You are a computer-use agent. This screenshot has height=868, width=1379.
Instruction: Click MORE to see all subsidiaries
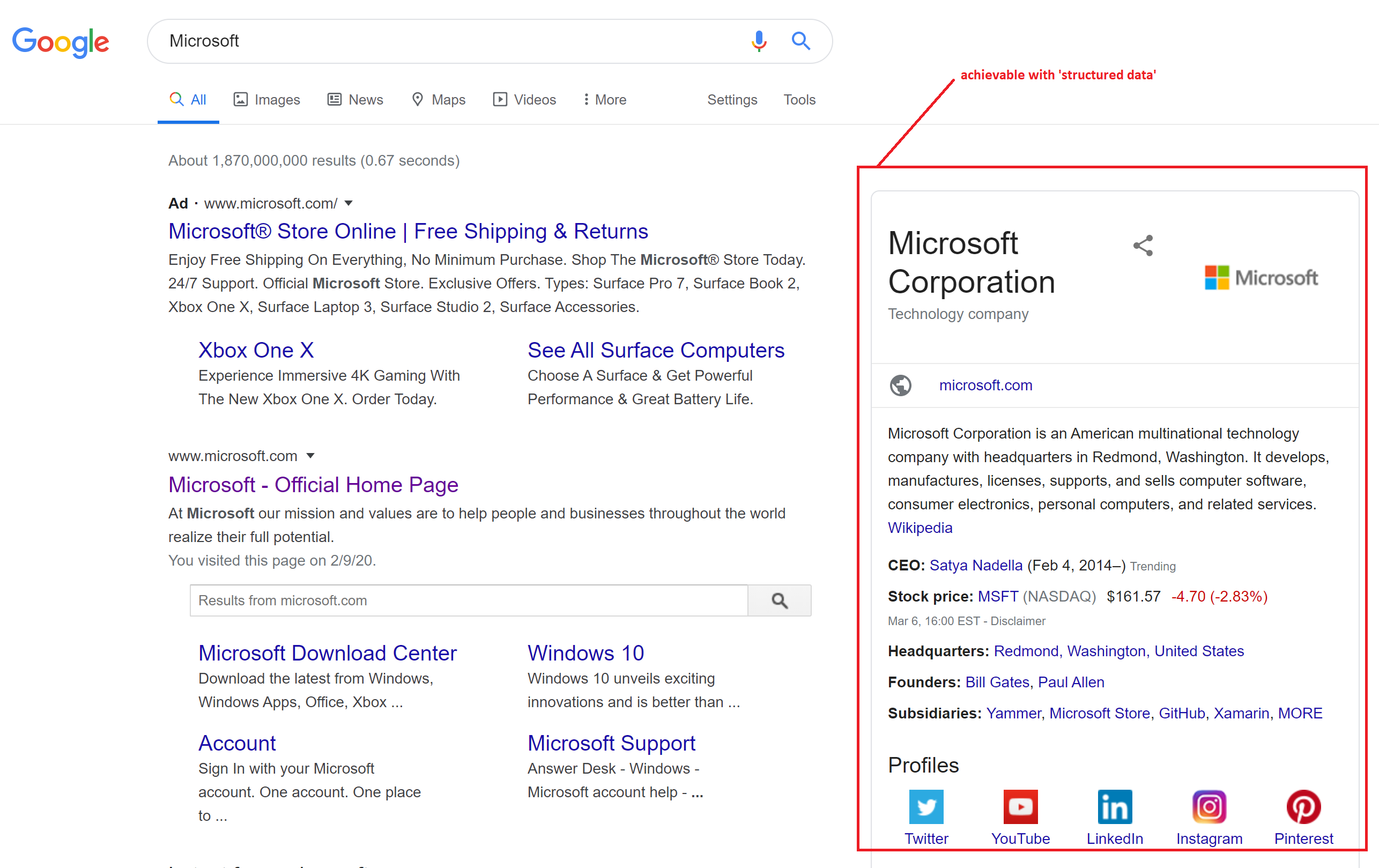pyautogui.click(x=1300, y=714)
